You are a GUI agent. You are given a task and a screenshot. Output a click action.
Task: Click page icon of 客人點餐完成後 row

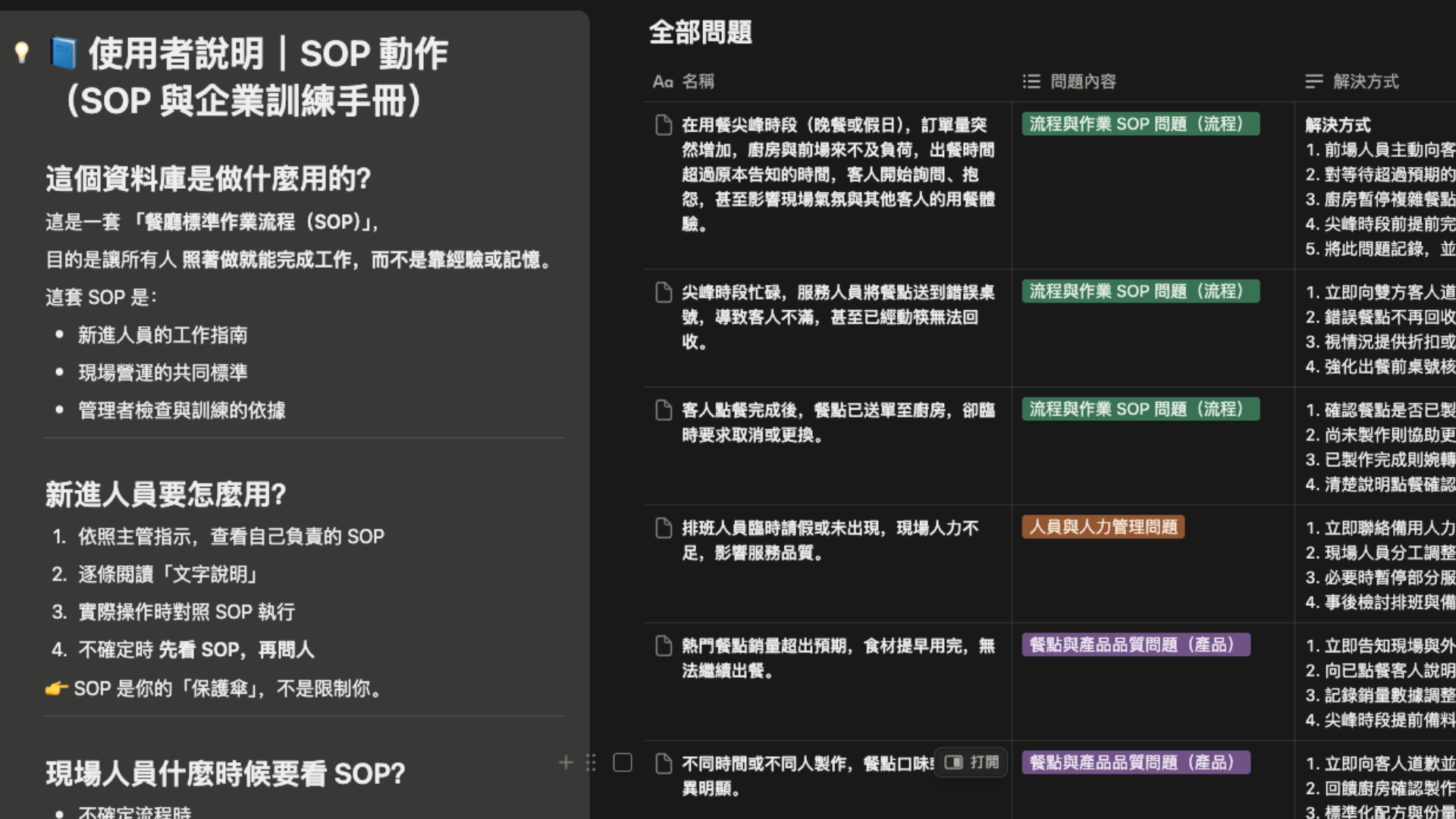(664, 410)
